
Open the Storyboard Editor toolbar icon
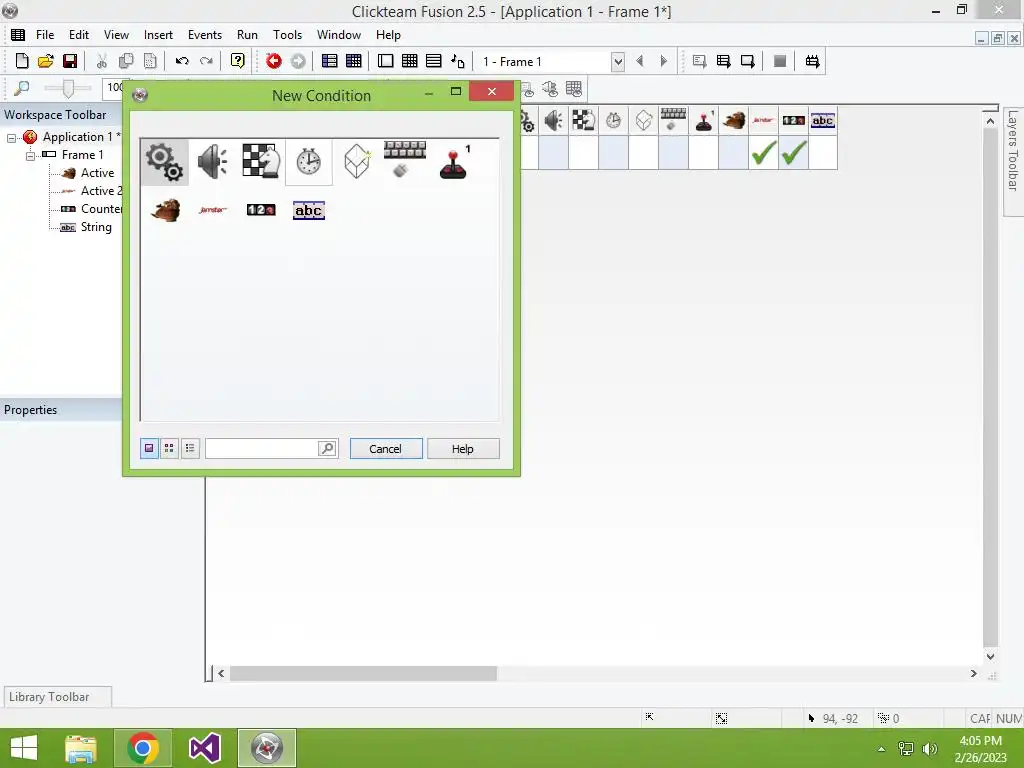point(330,61)
